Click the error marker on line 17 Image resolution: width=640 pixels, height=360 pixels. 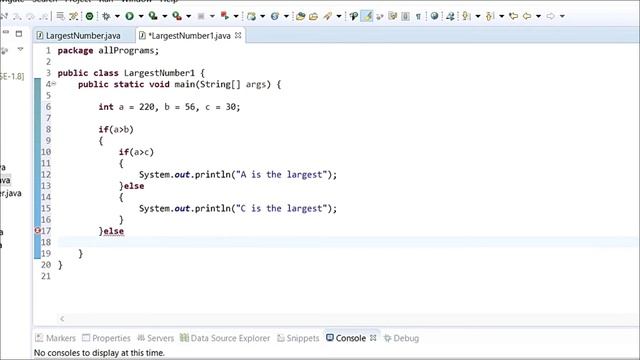click(37, 231)
